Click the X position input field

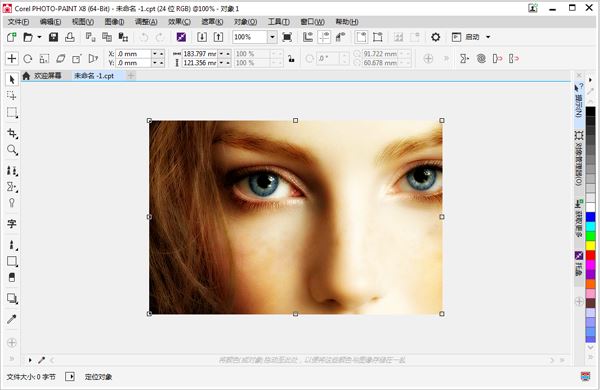click(134, 54)
